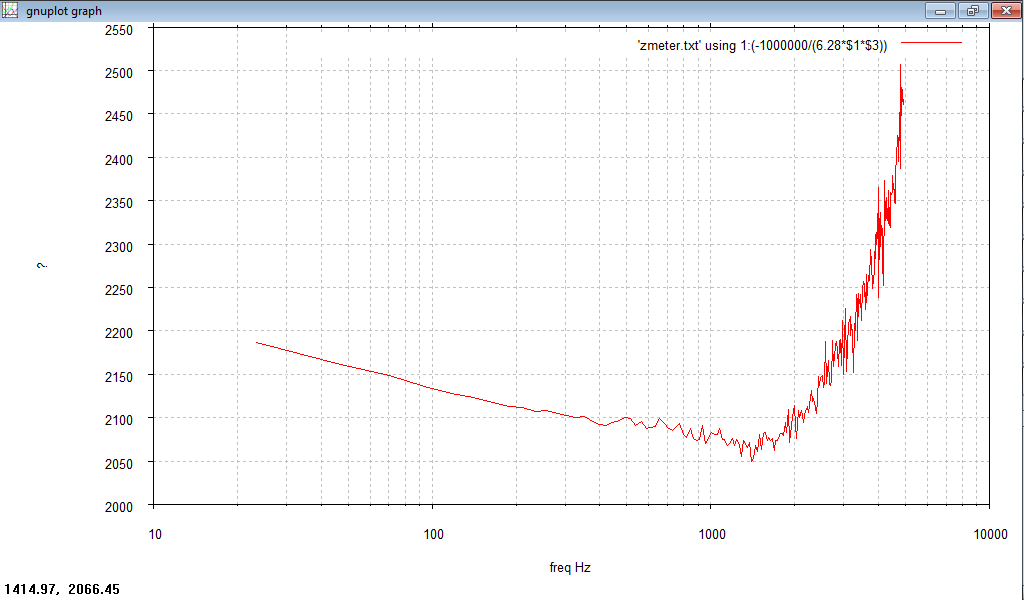Click the gnuplot graph window icon
The width and height of the screenshot is (1024, 600).
pyautogui.click(x=10, y=10)
